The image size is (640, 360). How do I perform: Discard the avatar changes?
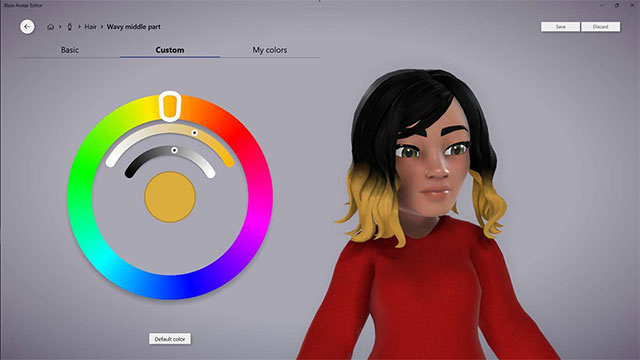(x=600, y=27)
